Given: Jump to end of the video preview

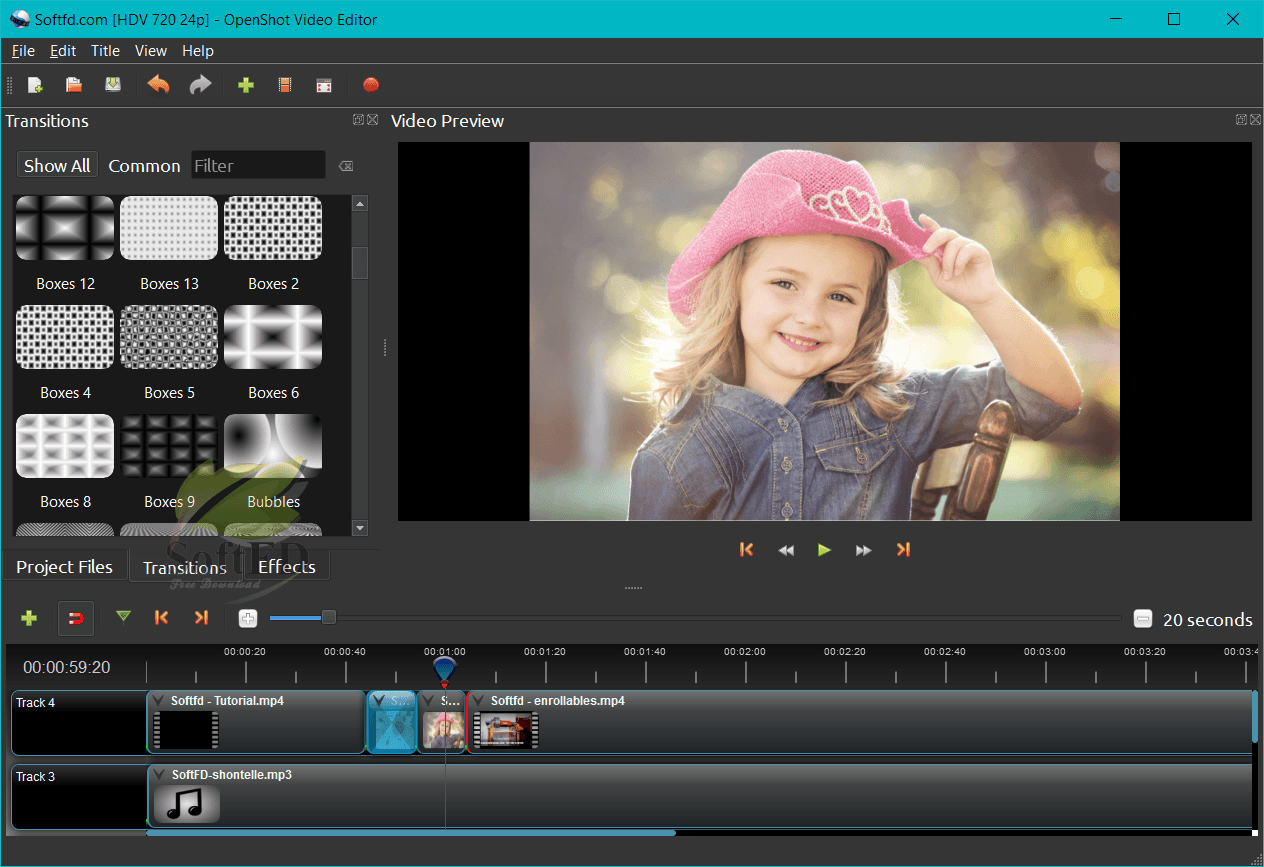Looking at the screenshot, I should [903, 549].
